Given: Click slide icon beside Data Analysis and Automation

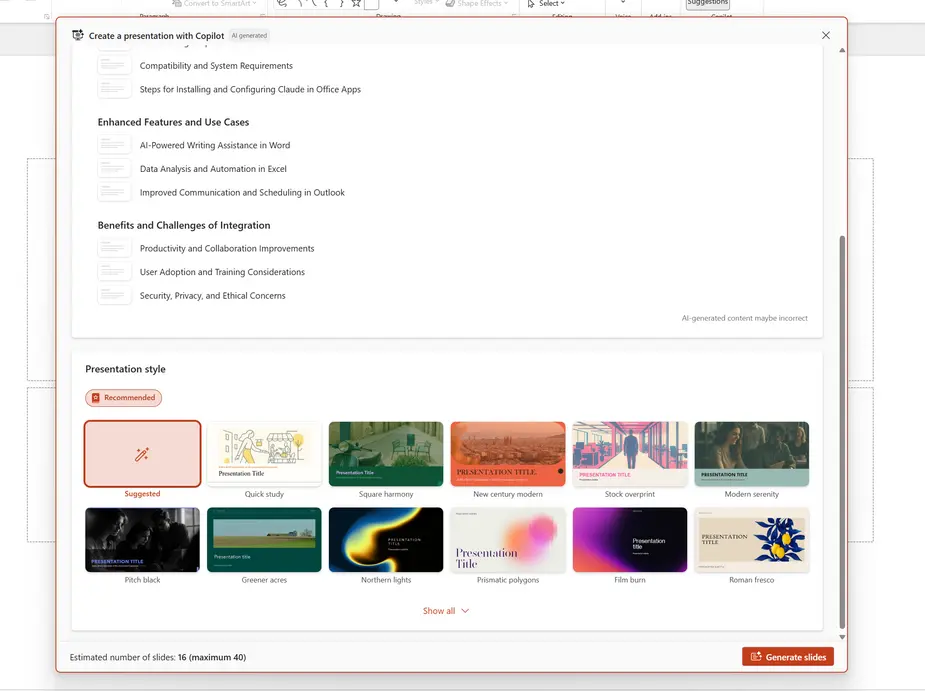Looking at the screenshot, I should pos(114,169).
